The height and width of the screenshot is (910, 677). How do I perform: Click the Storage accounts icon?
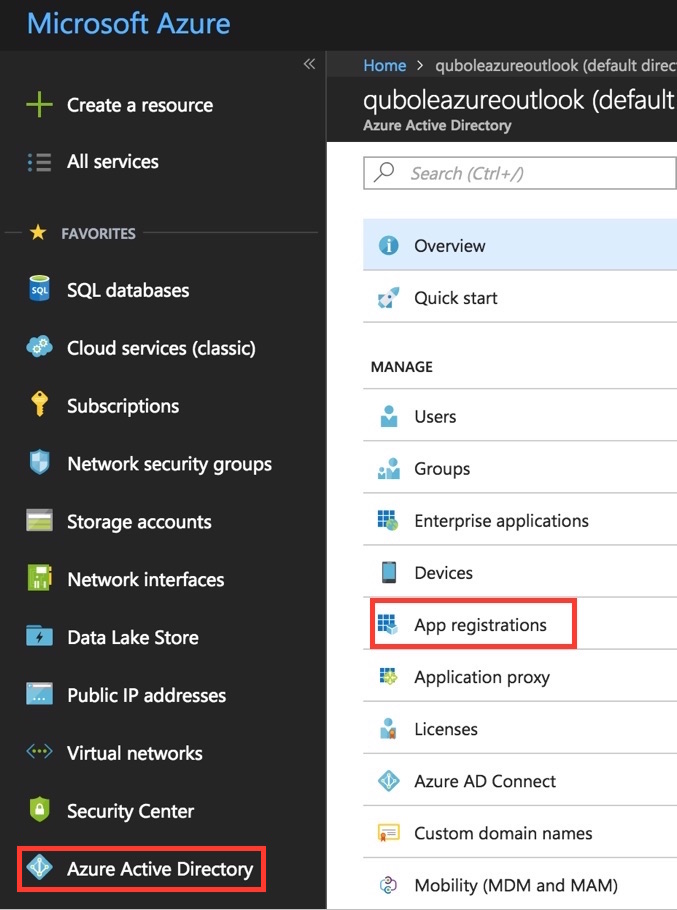click(x=39, y=521)
